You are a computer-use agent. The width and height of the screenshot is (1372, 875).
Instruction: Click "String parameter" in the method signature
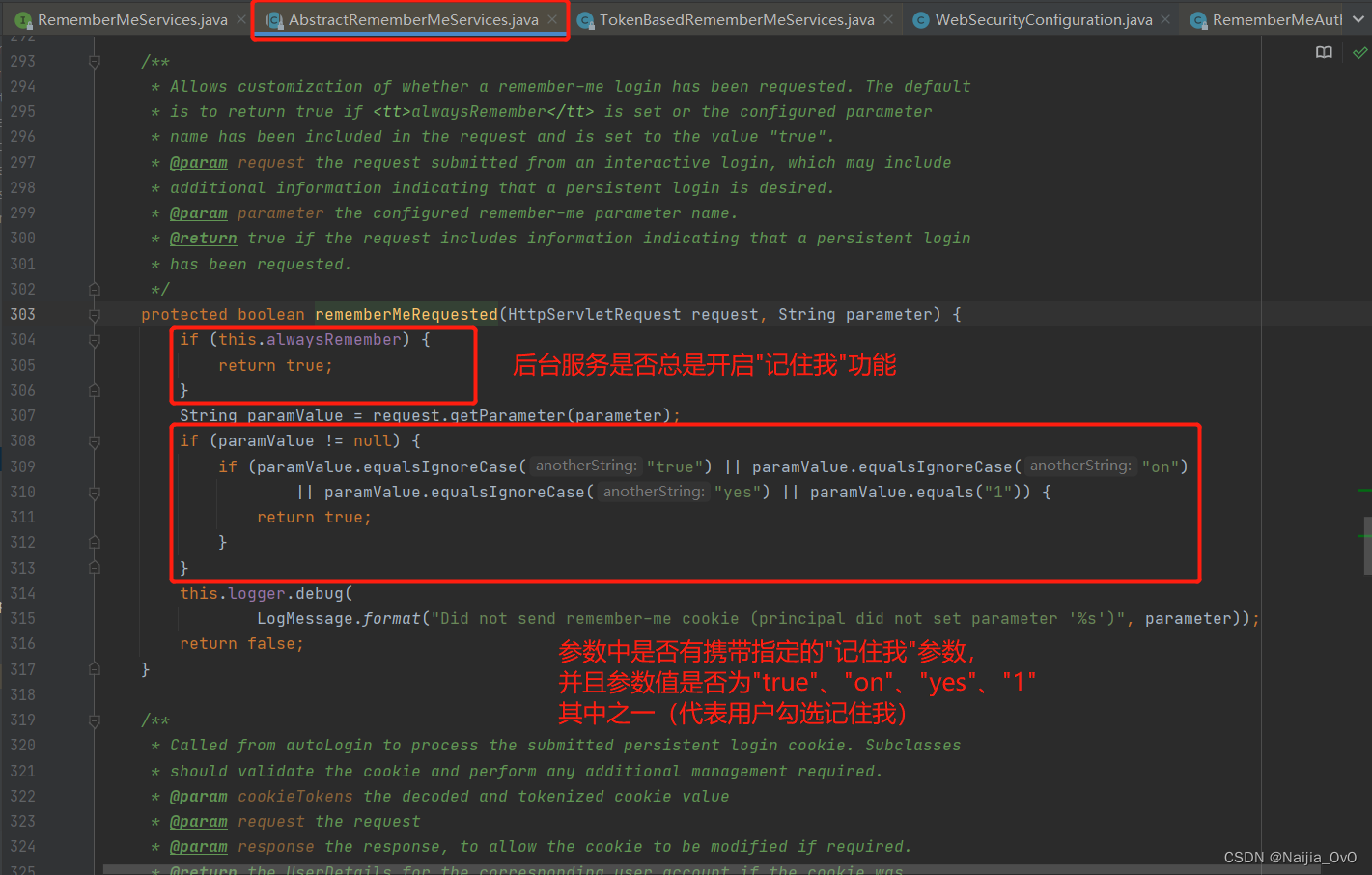[854, 314]
